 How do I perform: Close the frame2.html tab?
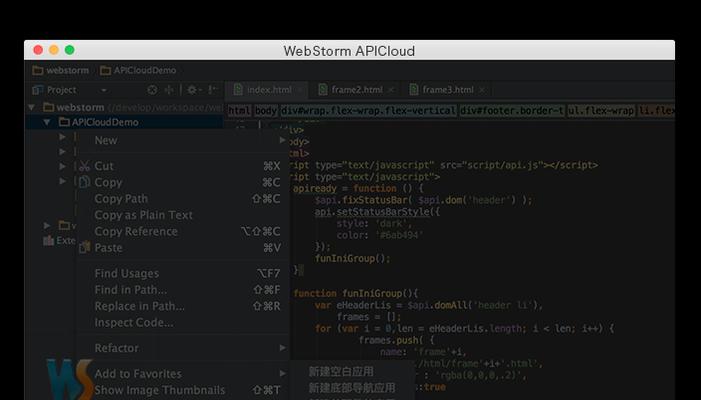point(391,90)
